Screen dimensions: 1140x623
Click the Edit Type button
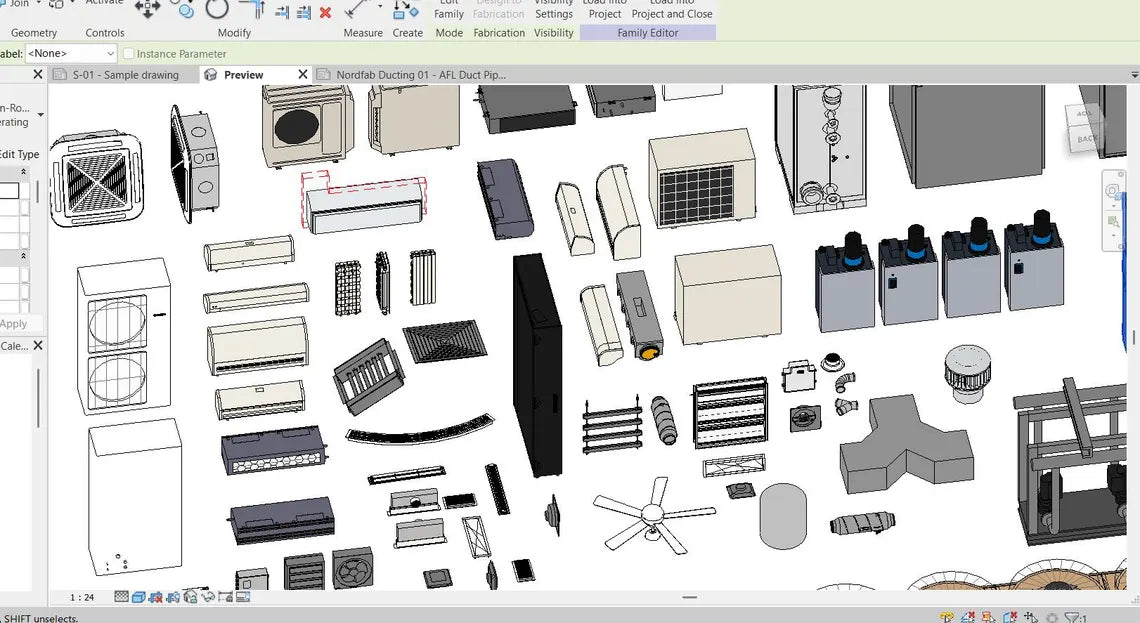pyautogui.click(x=20, y=154)
